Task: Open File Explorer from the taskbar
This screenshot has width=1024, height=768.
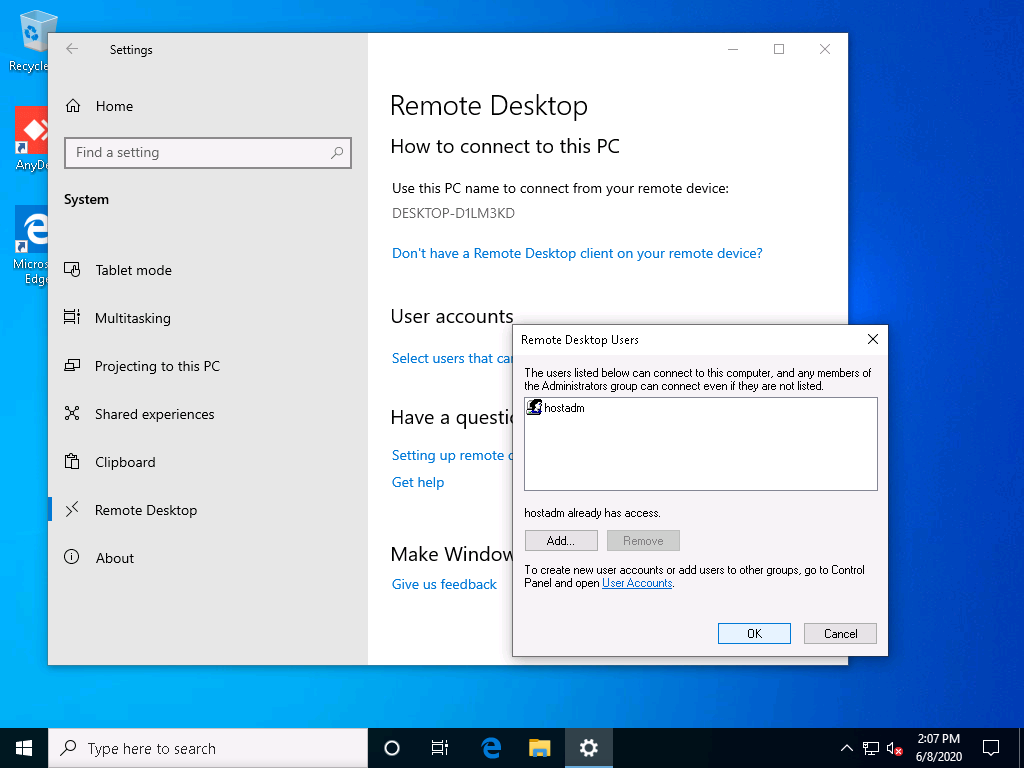Action: point(540,748)
